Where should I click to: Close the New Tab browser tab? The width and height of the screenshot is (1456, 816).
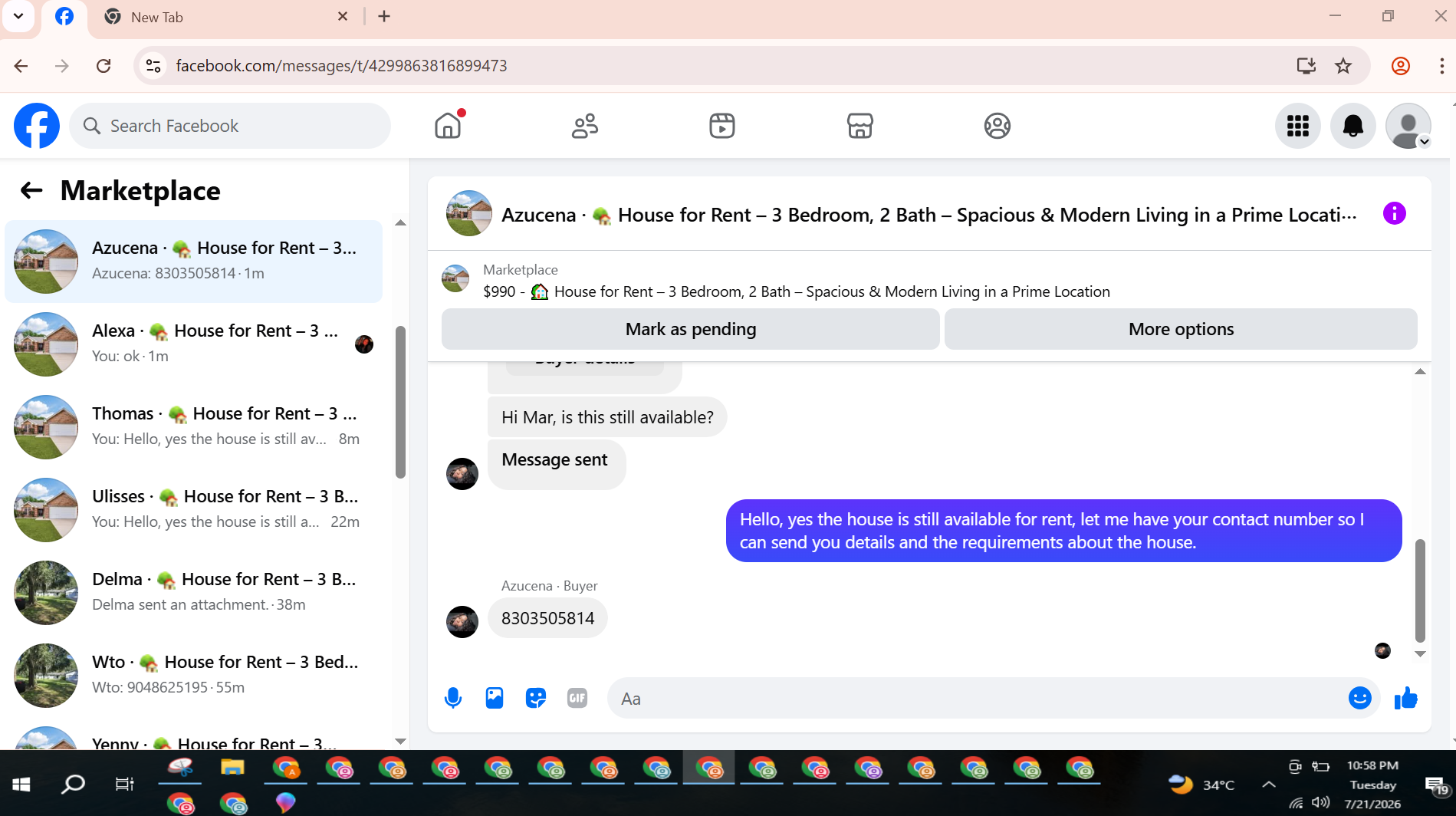pyautogui.click(x=343, y=16)
